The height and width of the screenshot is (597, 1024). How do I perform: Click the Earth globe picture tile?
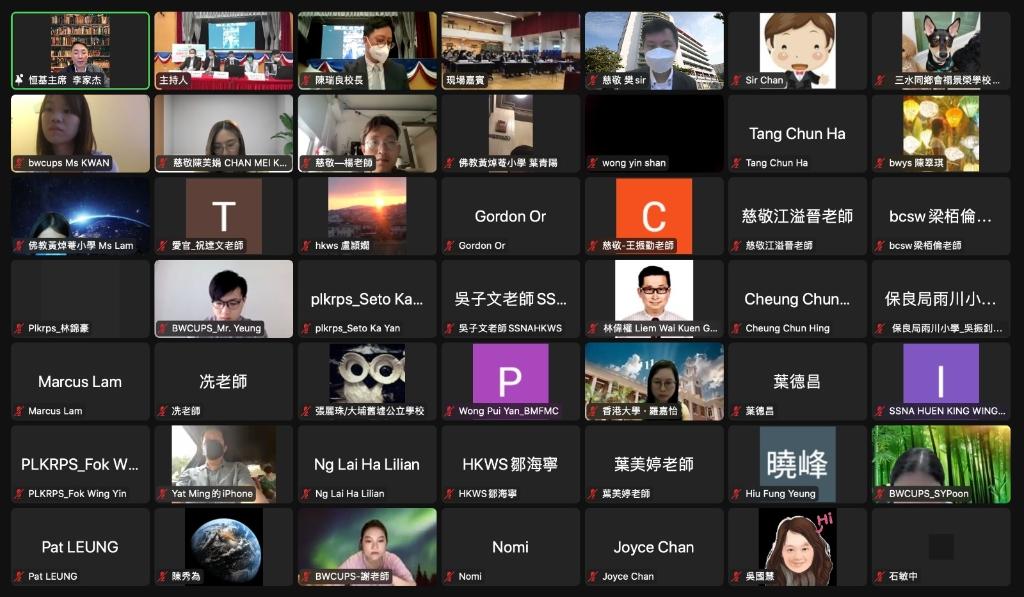coord(224,546)
